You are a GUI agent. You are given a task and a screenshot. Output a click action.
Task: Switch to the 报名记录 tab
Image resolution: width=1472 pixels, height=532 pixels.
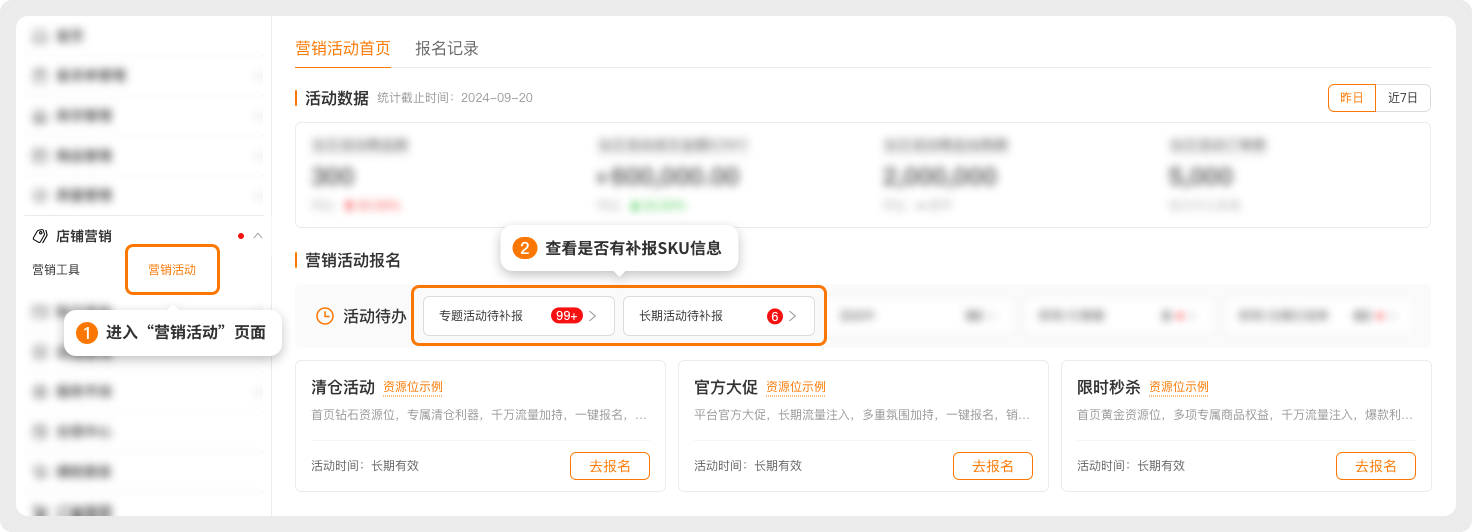(447, 48)
